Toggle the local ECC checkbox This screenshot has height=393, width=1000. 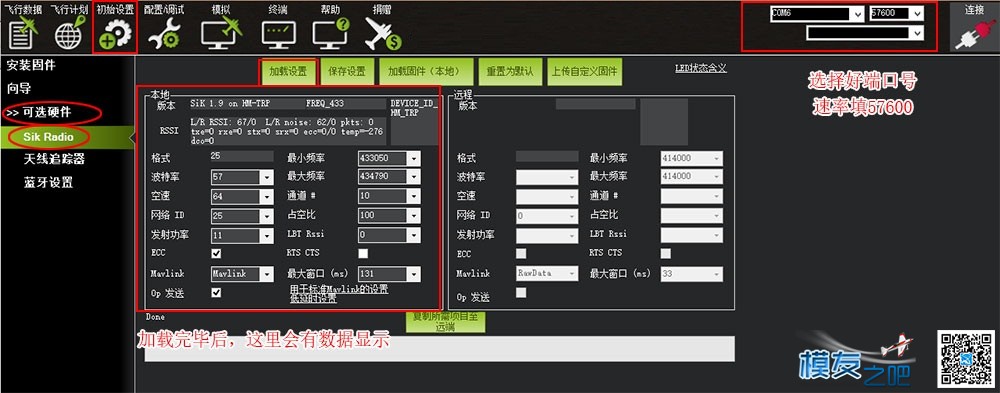pos(217,253)
